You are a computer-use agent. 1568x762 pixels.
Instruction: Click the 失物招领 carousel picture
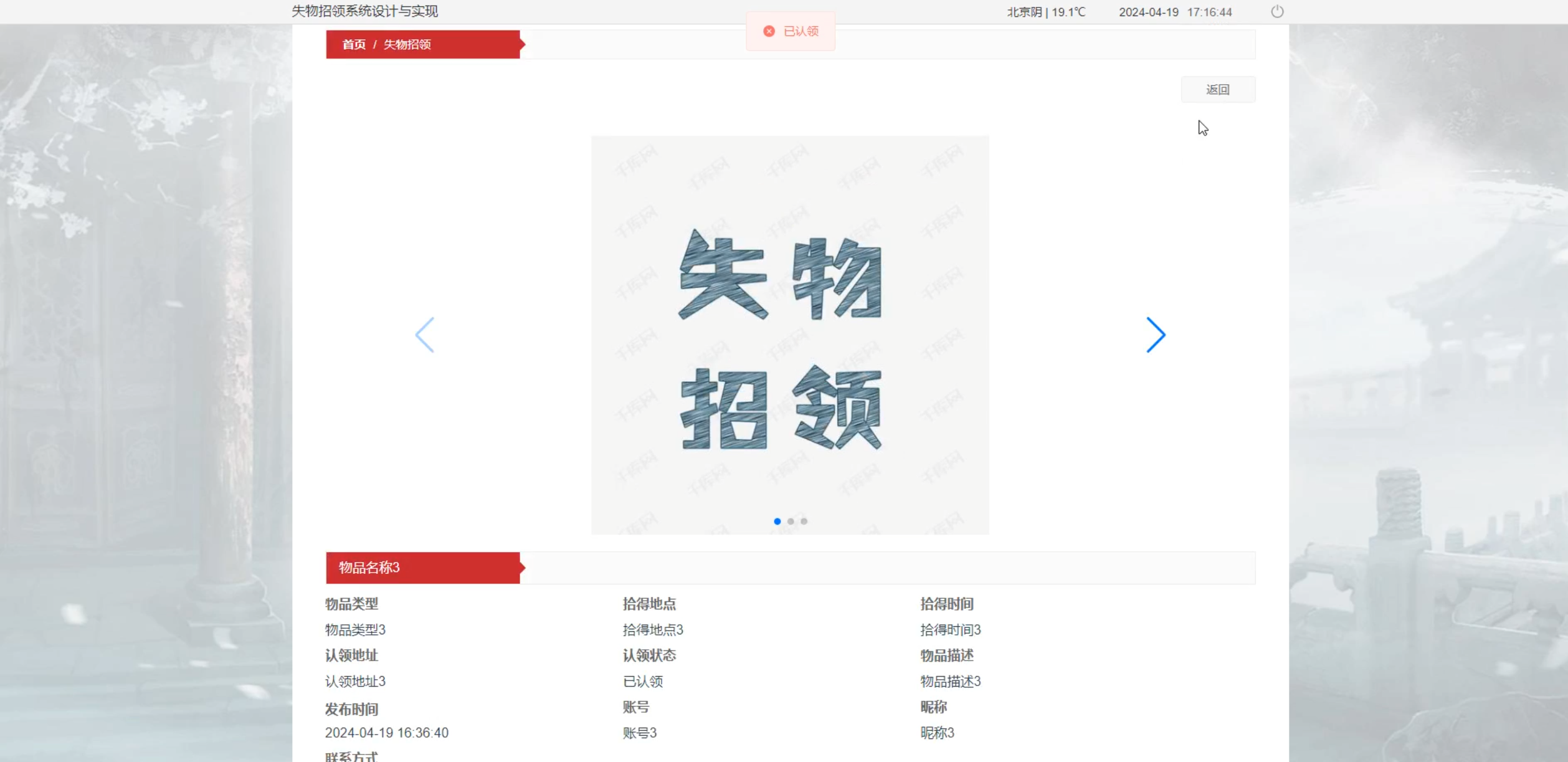coord(789,335)
